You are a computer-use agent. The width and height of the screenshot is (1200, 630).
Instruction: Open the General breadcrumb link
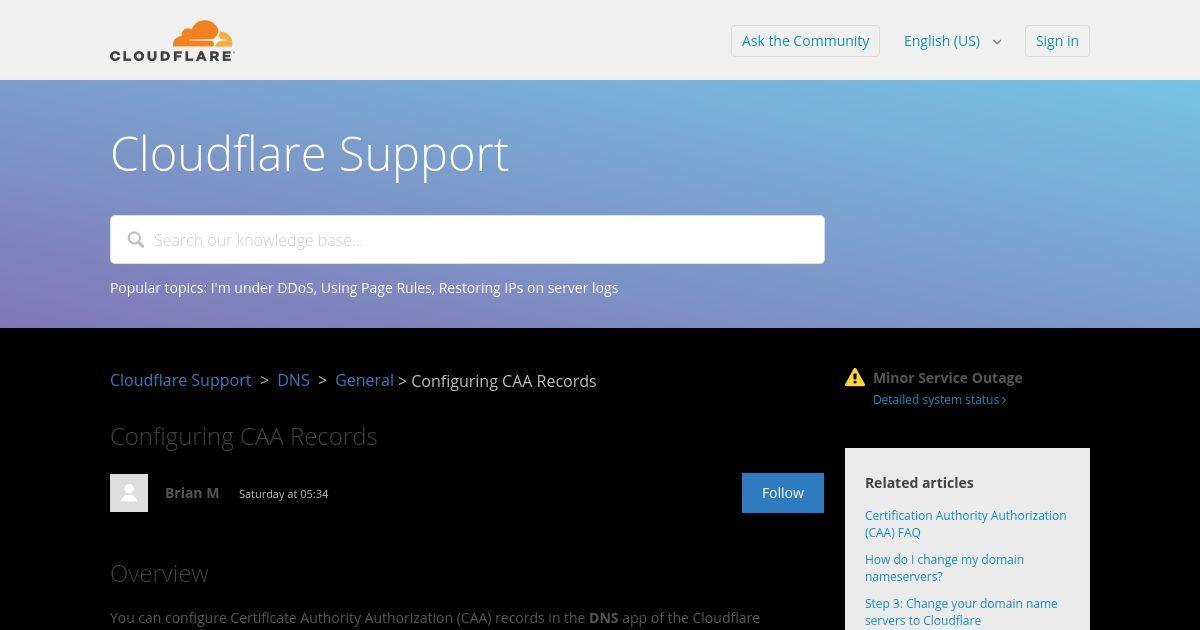(364, 380)
